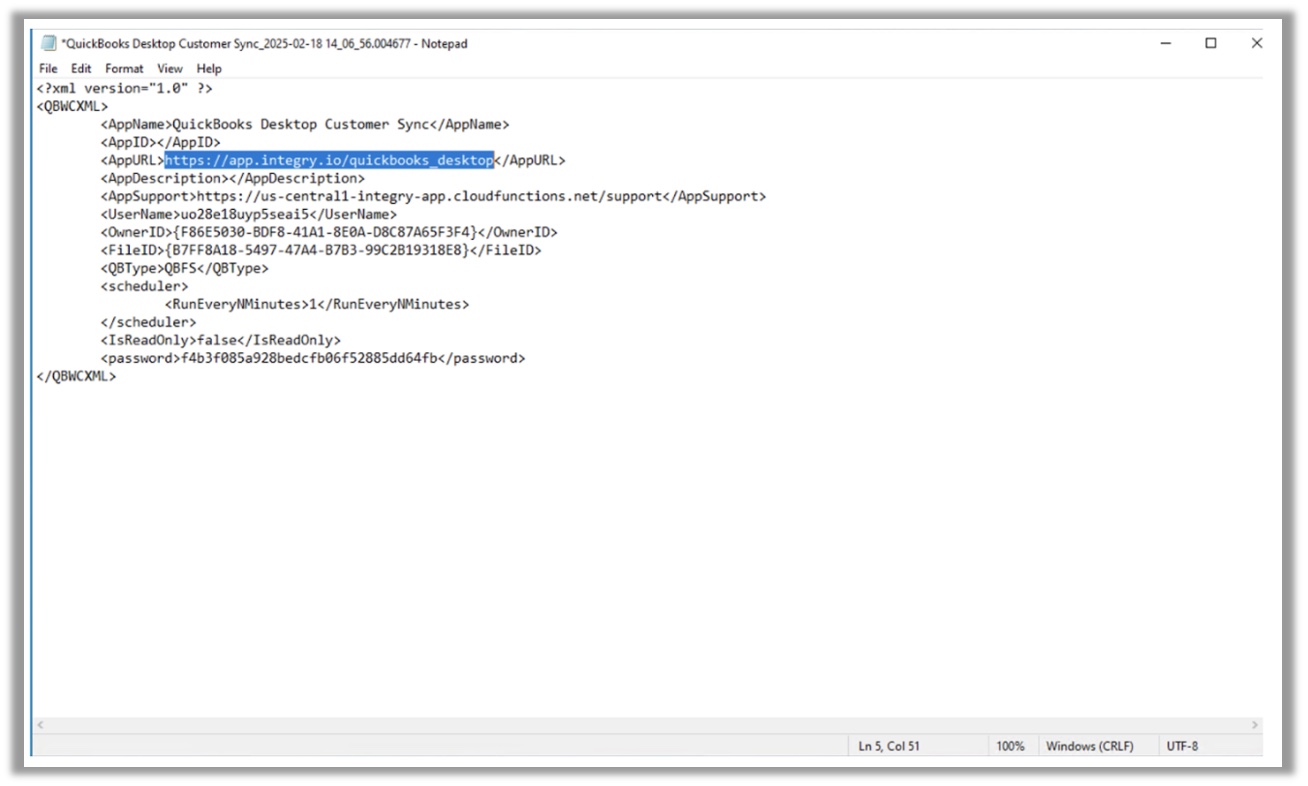Click the empty AppID line
Viewport: 1308px width, 786px height.
pyautogui.click(x=160, y=142)
